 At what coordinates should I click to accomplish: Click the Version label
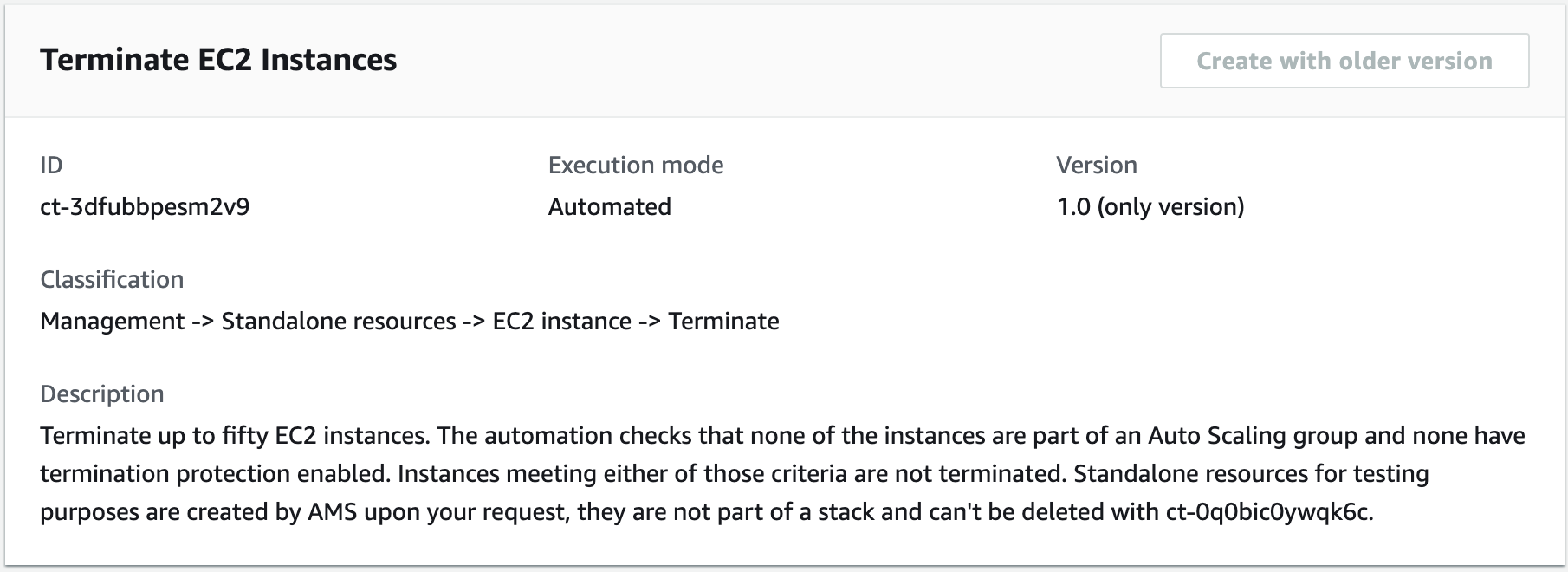[x=1096, y=165]
